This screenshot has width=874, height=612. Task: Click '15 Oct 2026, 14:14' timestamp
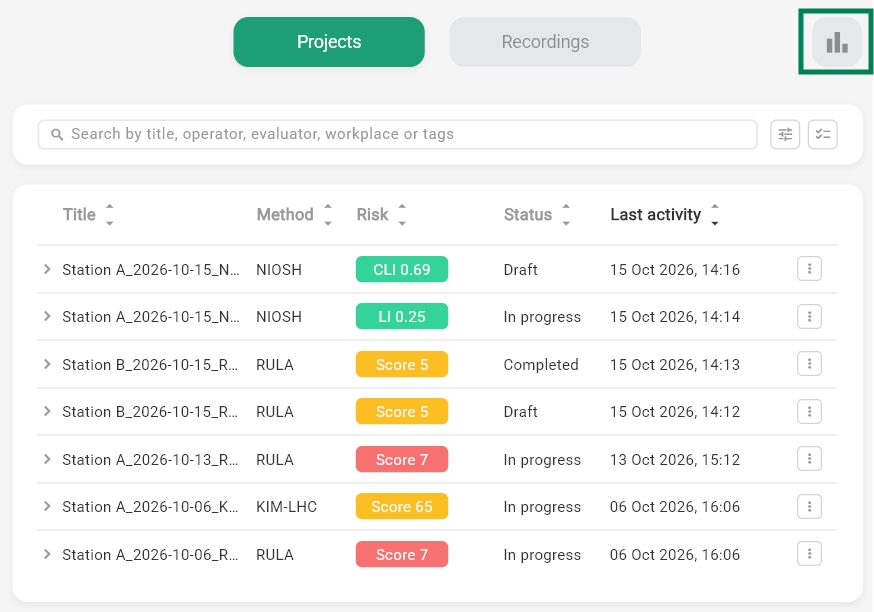tap(675, 317)
